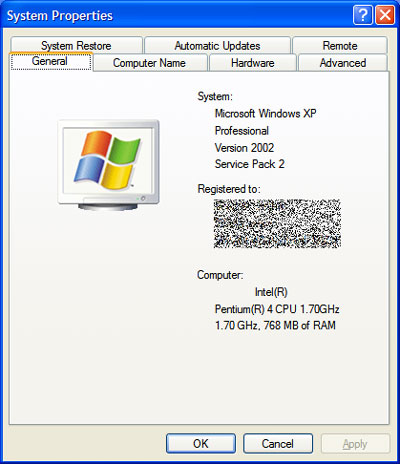The width and height of the screenshot is (400, 464).
Task: Switch to the Automatic Updates tab
Action: click(x=217, y=45)
